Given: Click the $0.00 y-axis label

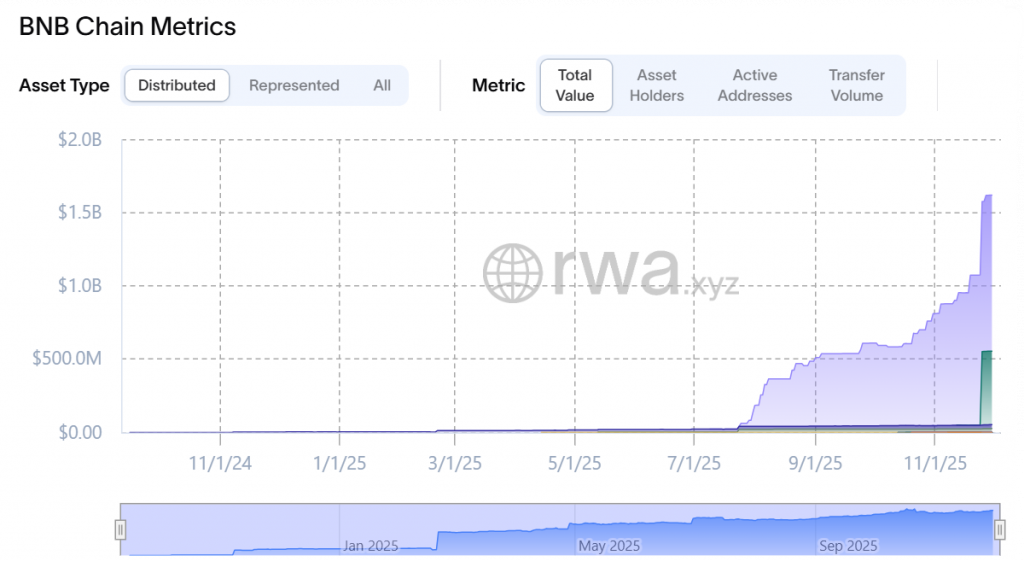Looking at the screenshot, I should (x=80, y=432).
